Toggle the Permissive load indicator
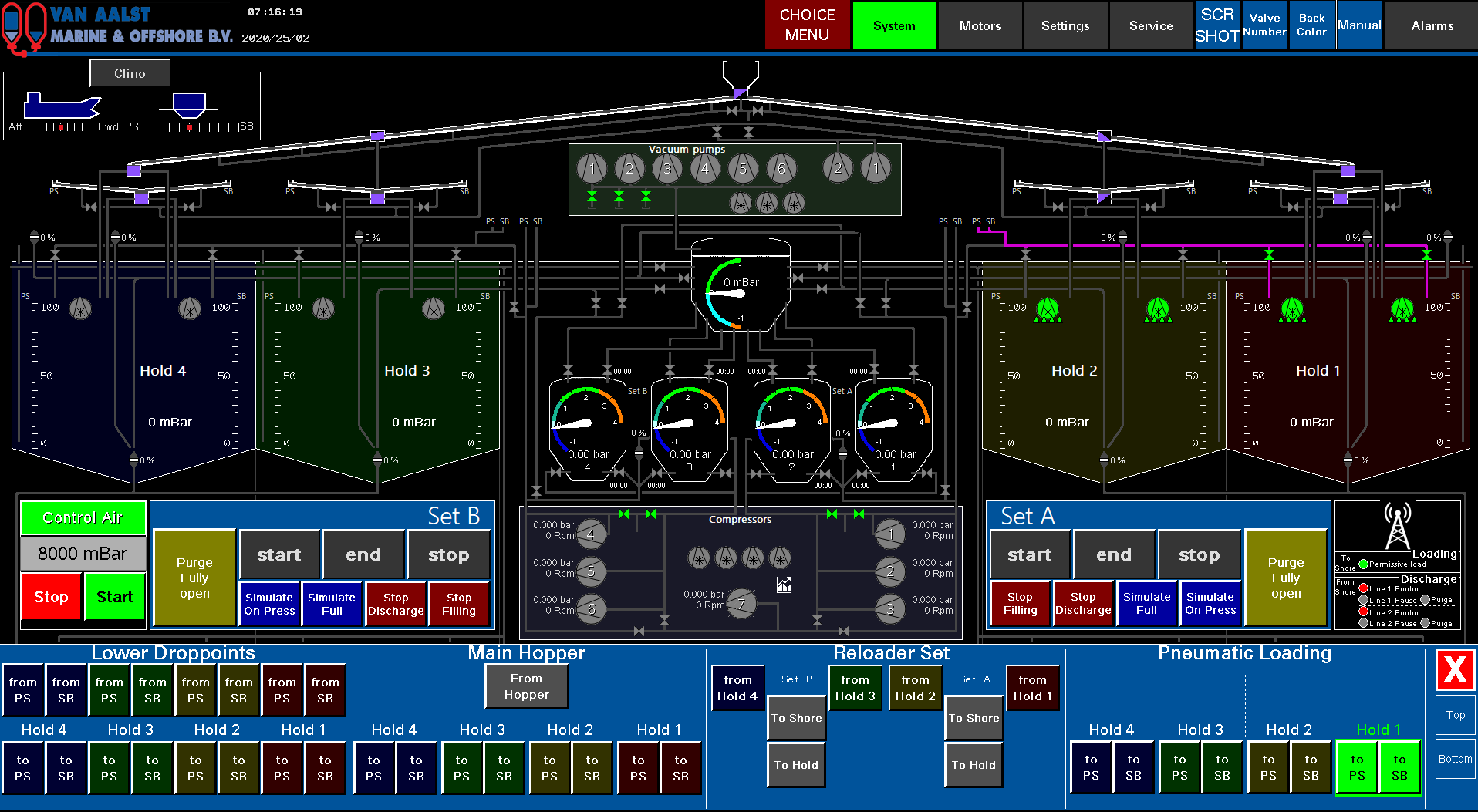Viewport: 1478px width, 812px height. (x=1363, y=564)
